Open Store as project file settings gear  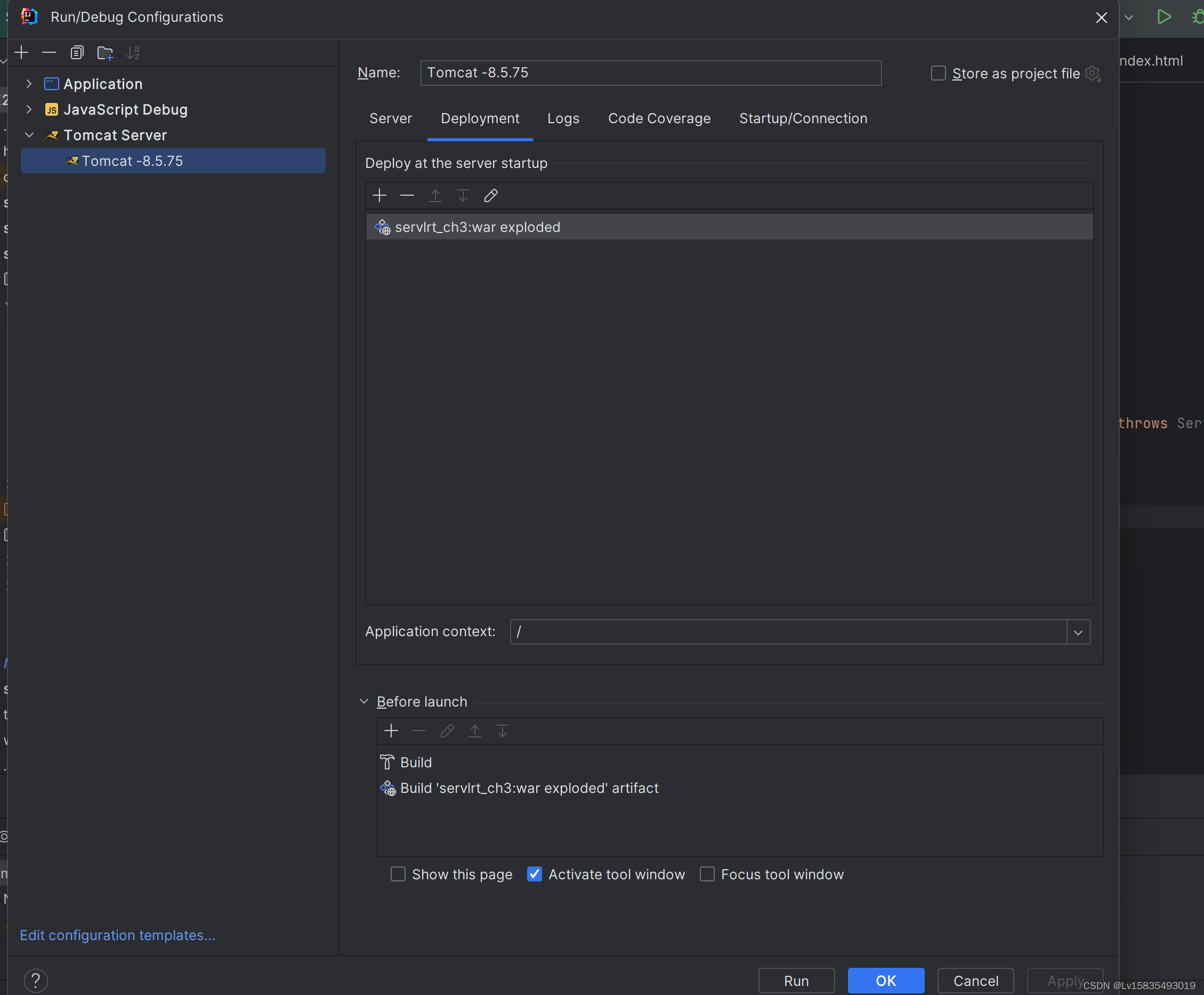point(1093,74)
